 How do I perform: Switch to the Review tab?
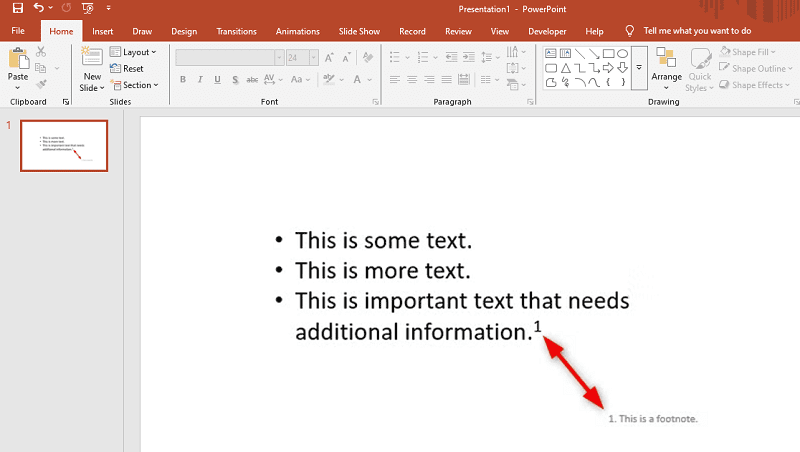pos(458,32)
